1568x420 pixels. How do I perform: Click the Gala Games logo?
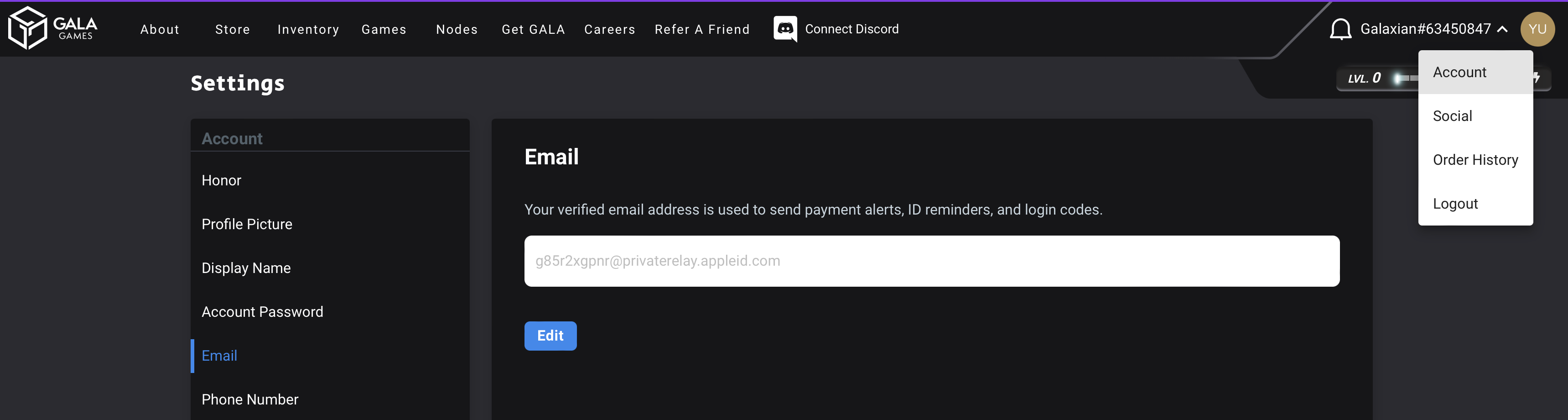click(x=52, y=28)
